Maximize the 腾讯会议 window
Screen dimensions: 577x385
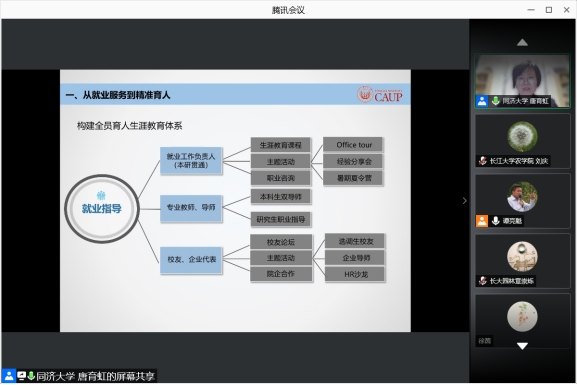click(549, 10)
